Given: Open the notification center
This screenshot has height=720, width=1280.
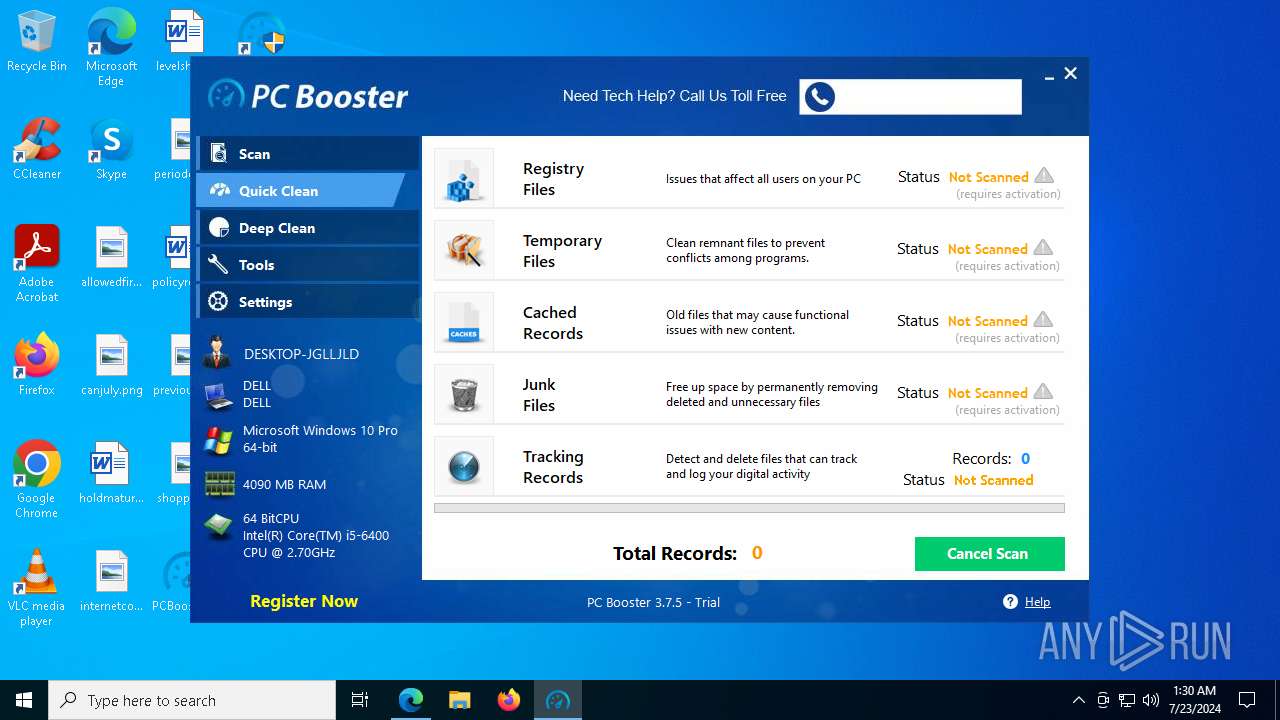Looking at the screenshot, I should pyautogui.click(x=1247, y=700).
